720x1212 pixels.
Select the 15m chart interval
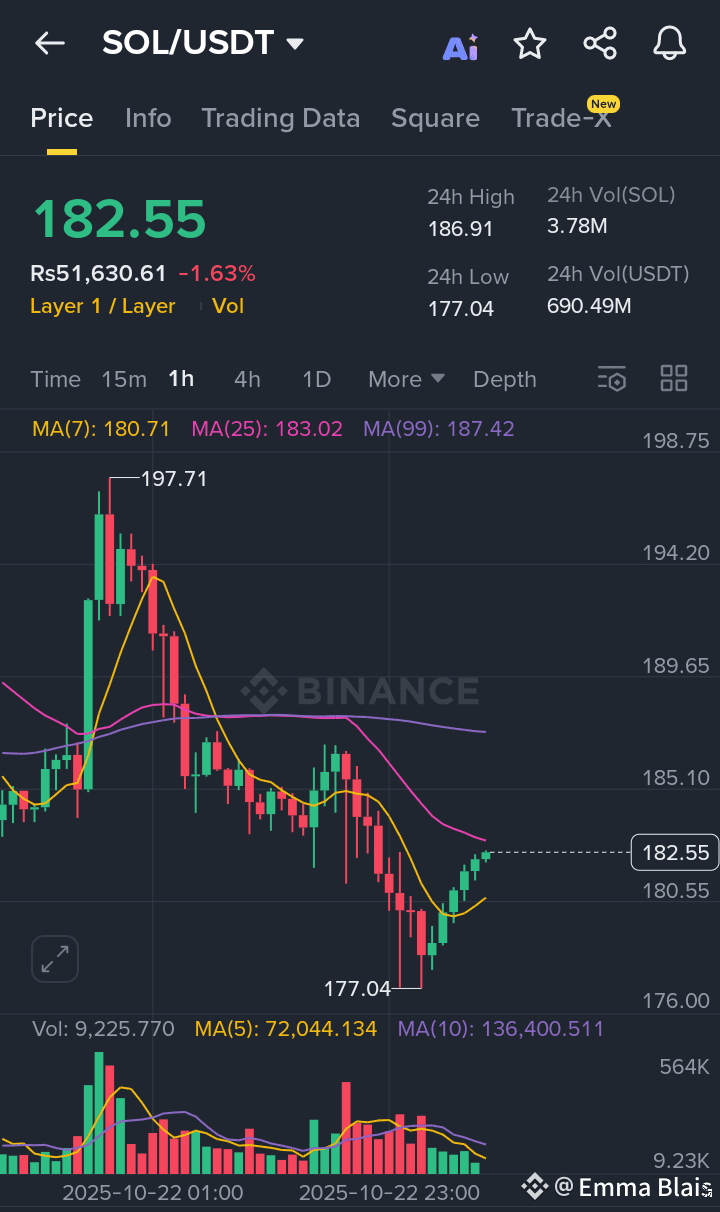124,379
